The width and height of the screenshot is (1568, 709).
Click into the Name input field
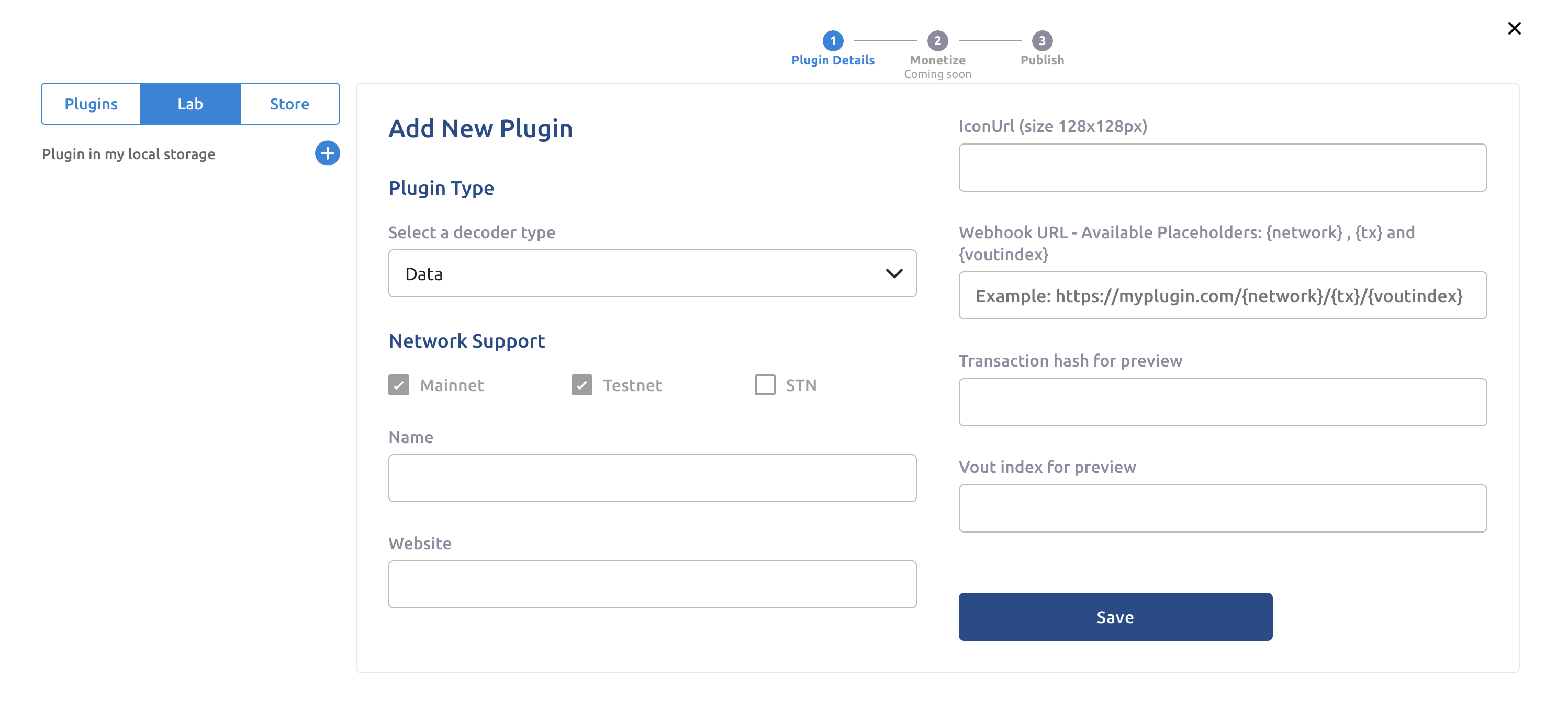coord(651,478)
